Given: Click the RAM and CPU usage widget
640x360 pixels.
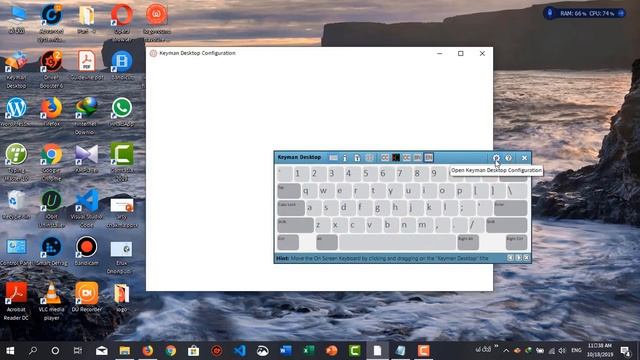Looking at the screenshot, I should click(584, 13).
